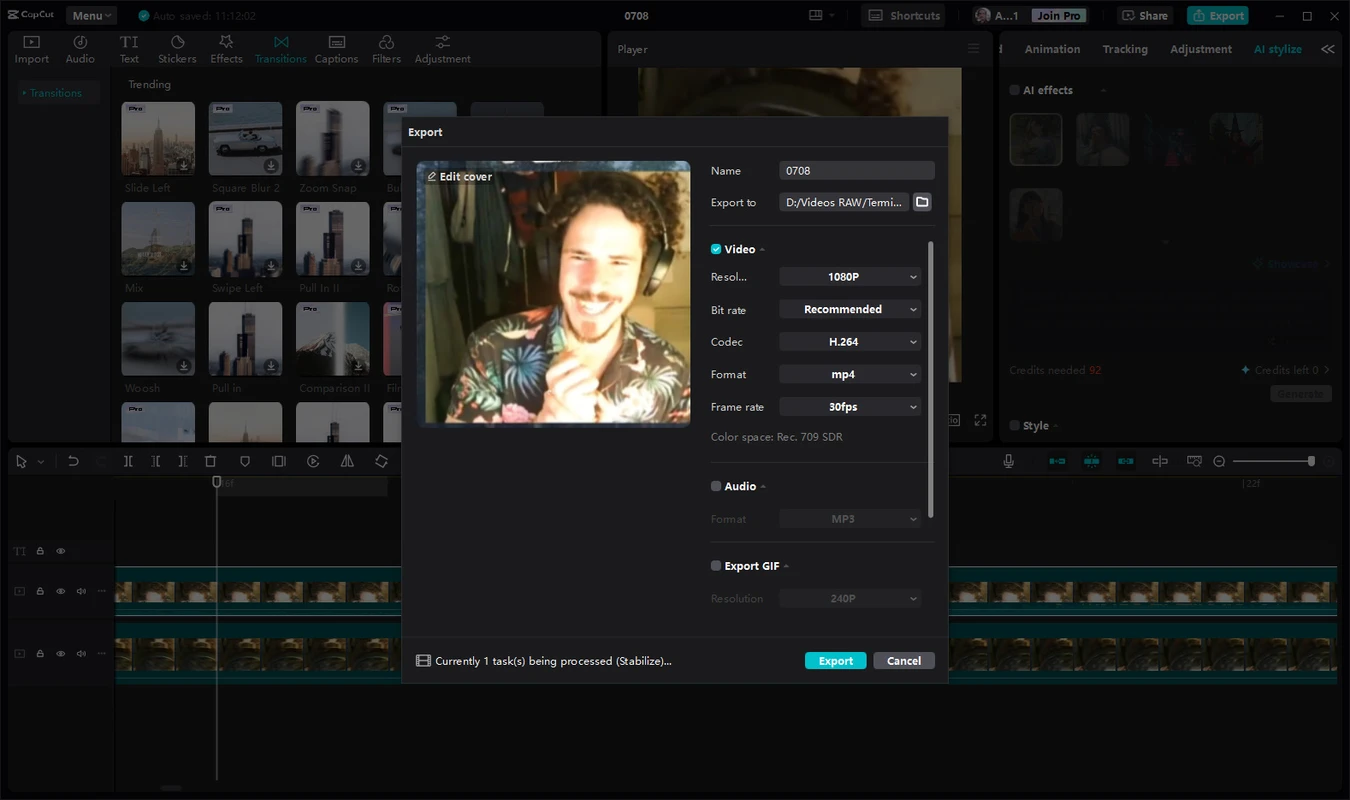Open the Stickers panel
This screenshot has height=800, width=1350.
(177, 47)
